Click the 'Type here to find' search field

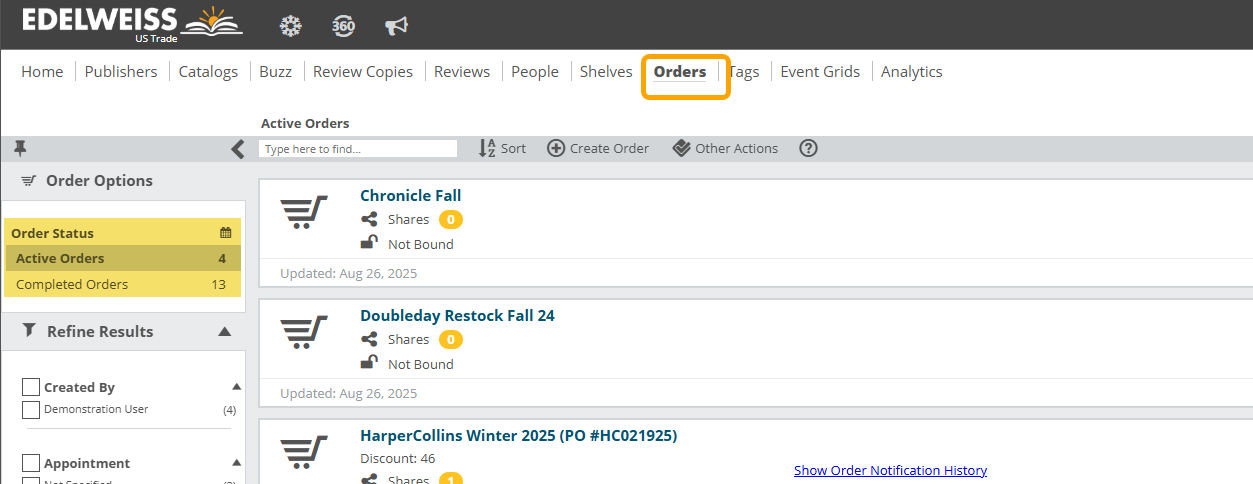357,148
